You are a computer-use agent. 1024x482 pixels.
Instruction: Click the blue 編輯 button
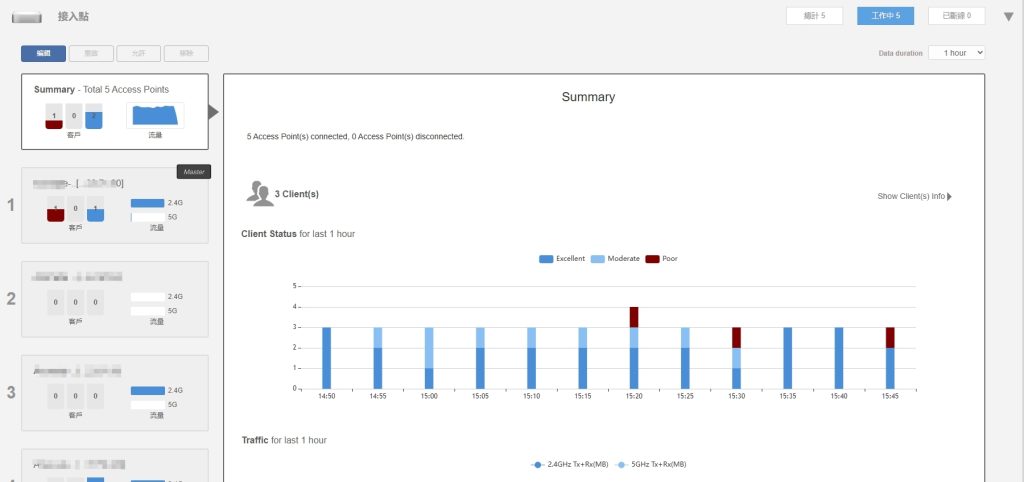coord(43,53)
